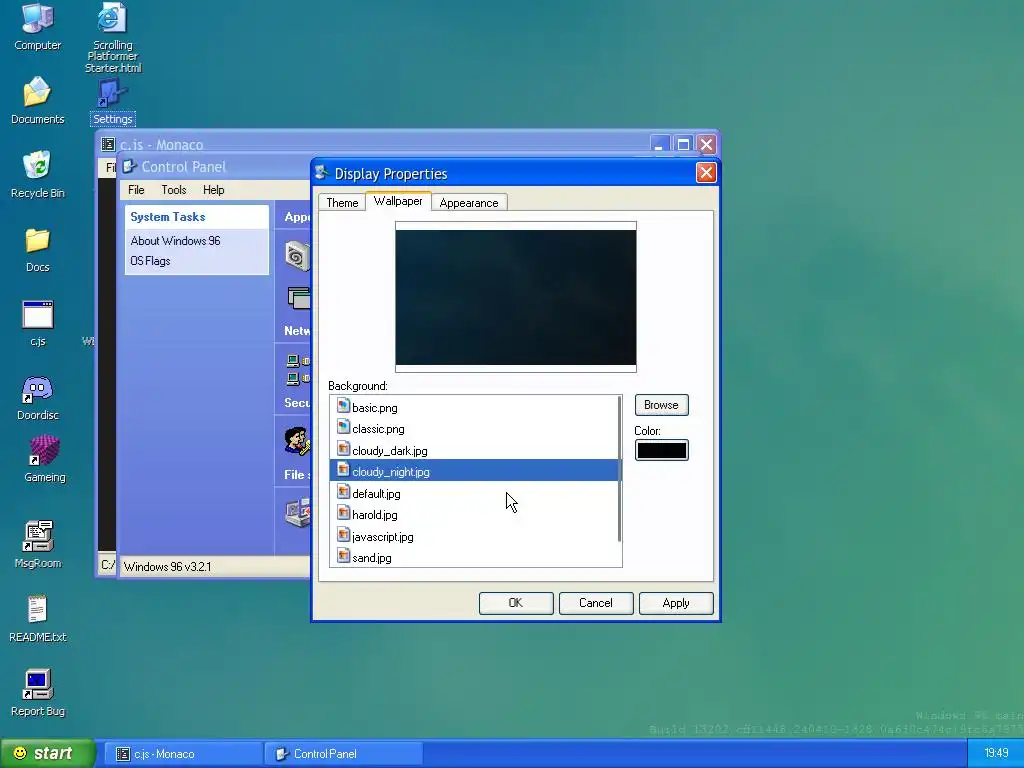Image resolution: width=1024 pixels, height=768 pixels.
Task: Click the Display Properties title bar icon
Action: (x=322, y=173)
